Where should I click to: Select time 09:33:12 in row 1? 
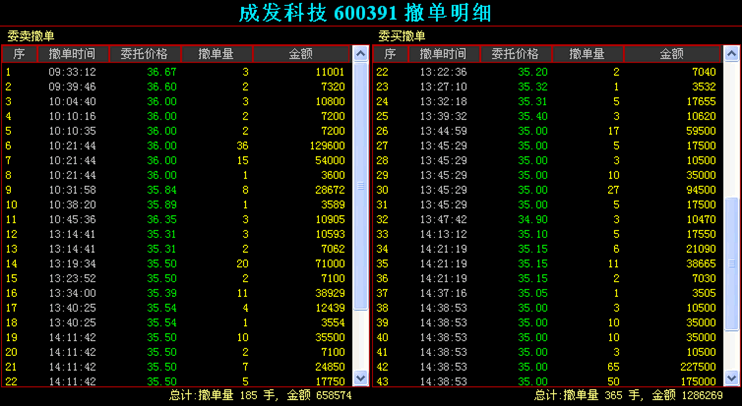point(72,72)
